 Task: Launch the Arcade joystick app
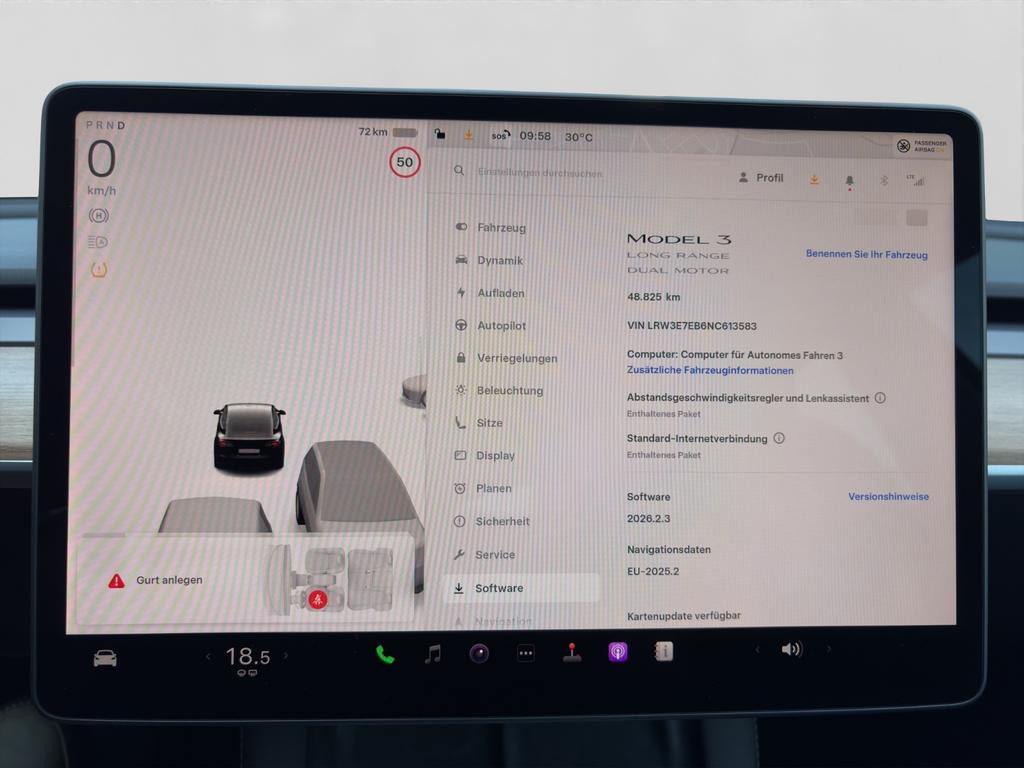pos(572,652)
